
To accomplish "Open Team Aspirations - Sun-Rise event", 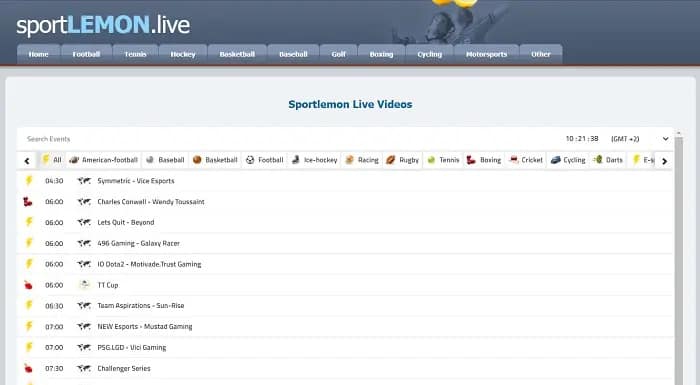I will click(345, 306).
